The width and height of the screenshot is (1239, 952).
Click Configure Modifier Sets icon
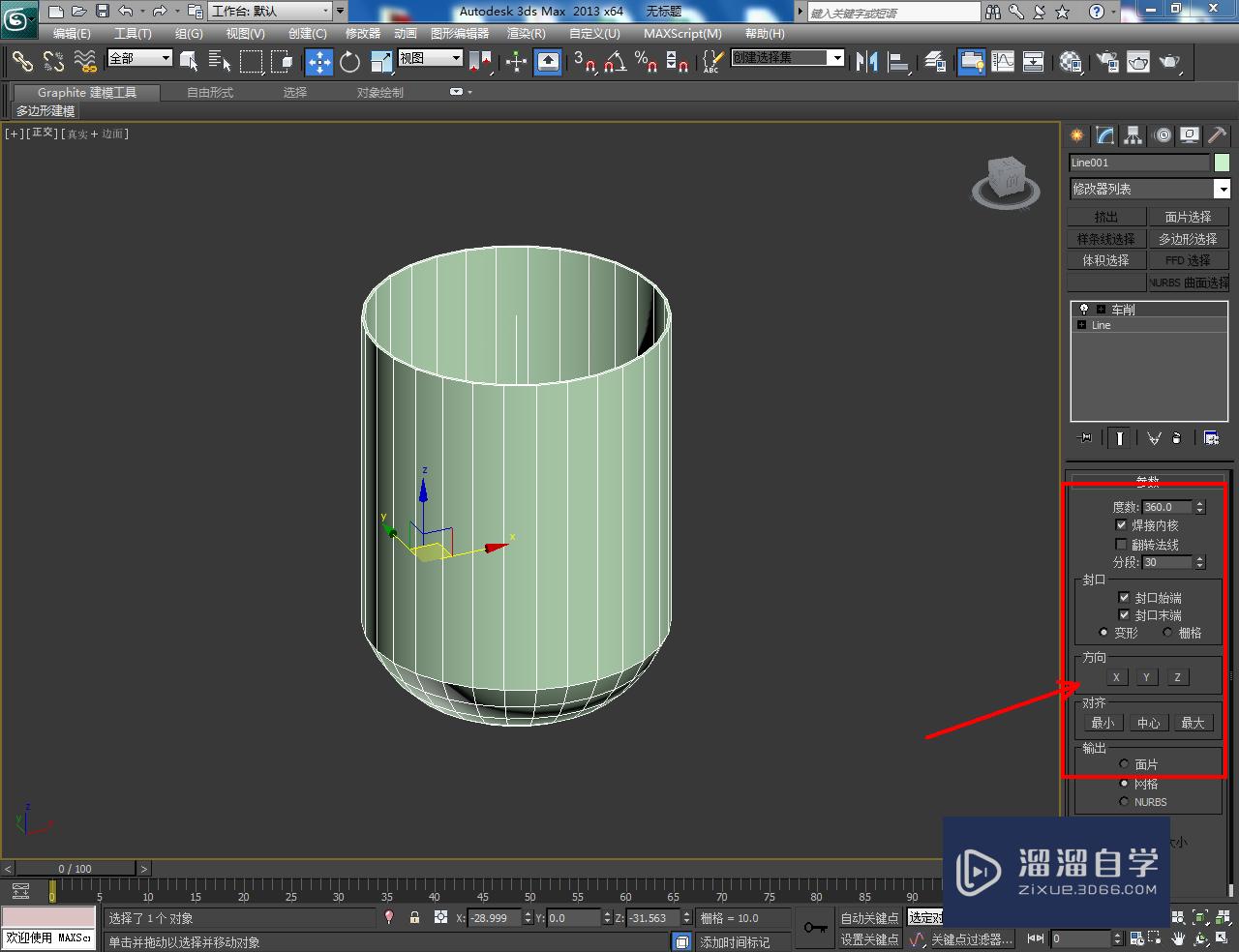point(1211,438)
